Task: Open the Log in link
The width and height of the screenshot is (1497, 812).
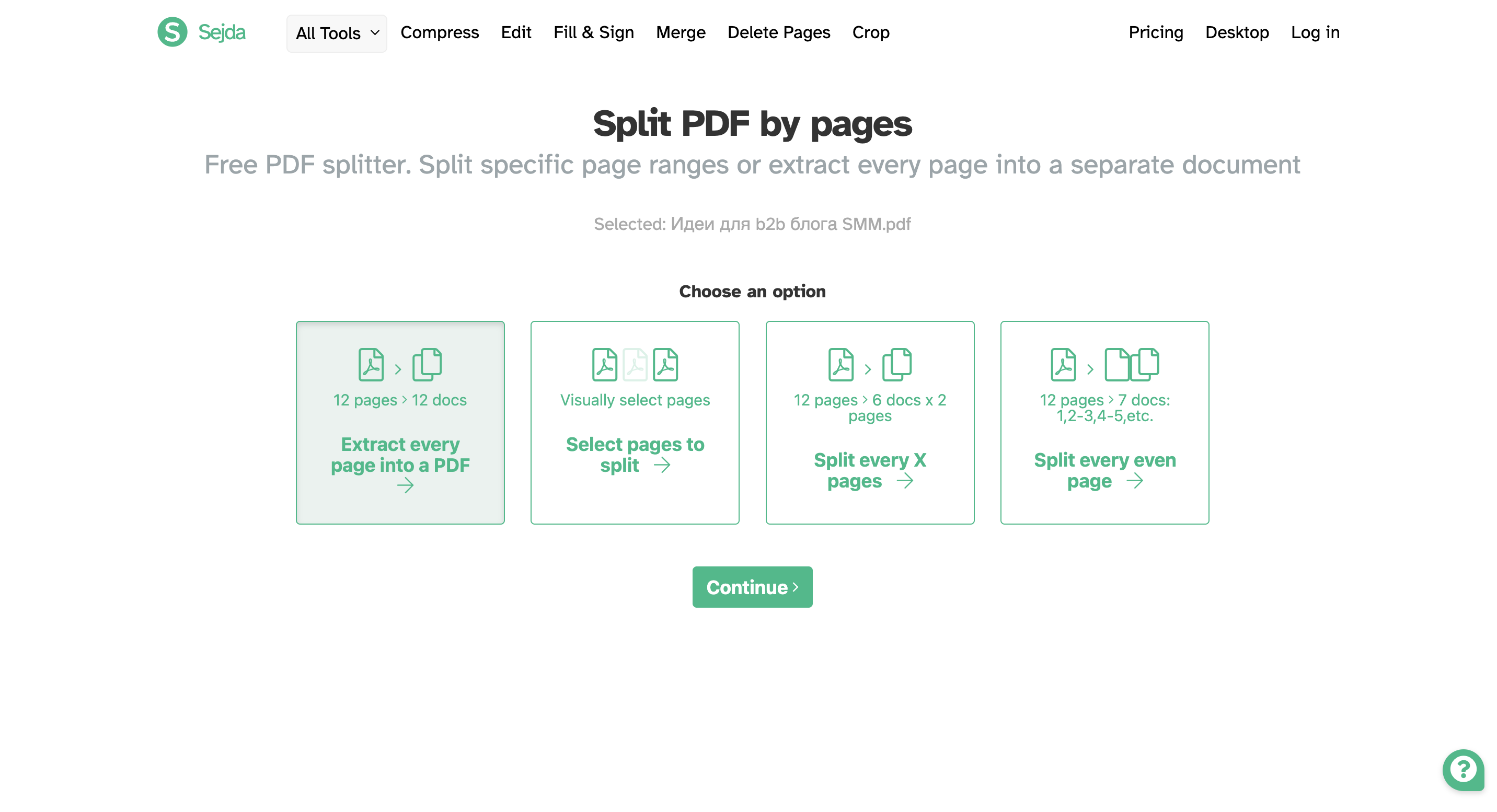Action: pos(1315,32)
